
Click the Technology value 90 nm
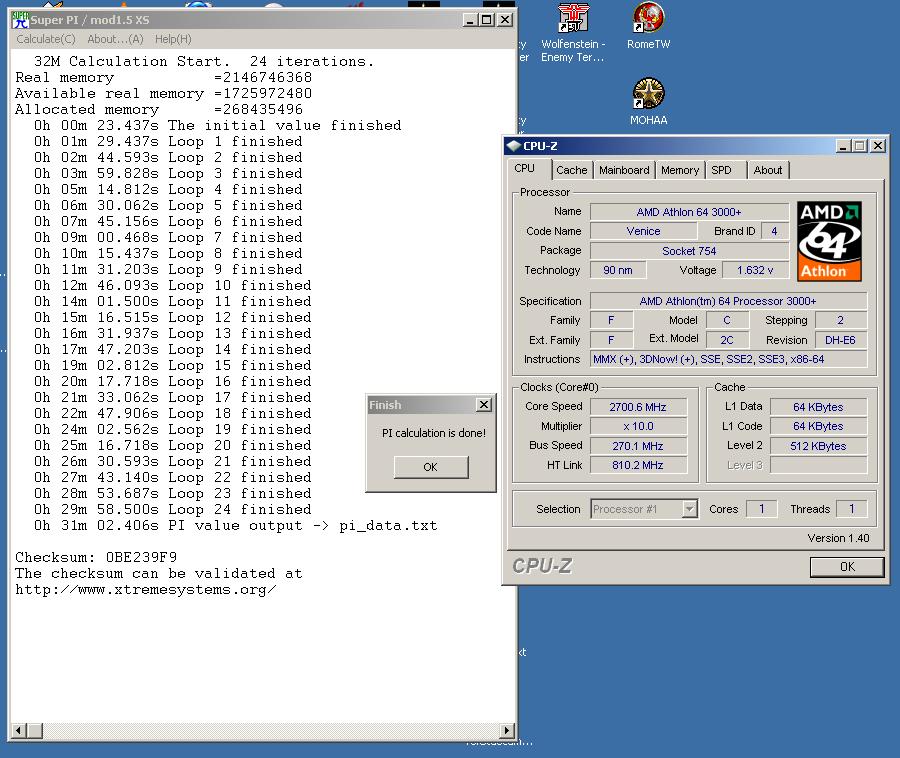coord(618,270)
